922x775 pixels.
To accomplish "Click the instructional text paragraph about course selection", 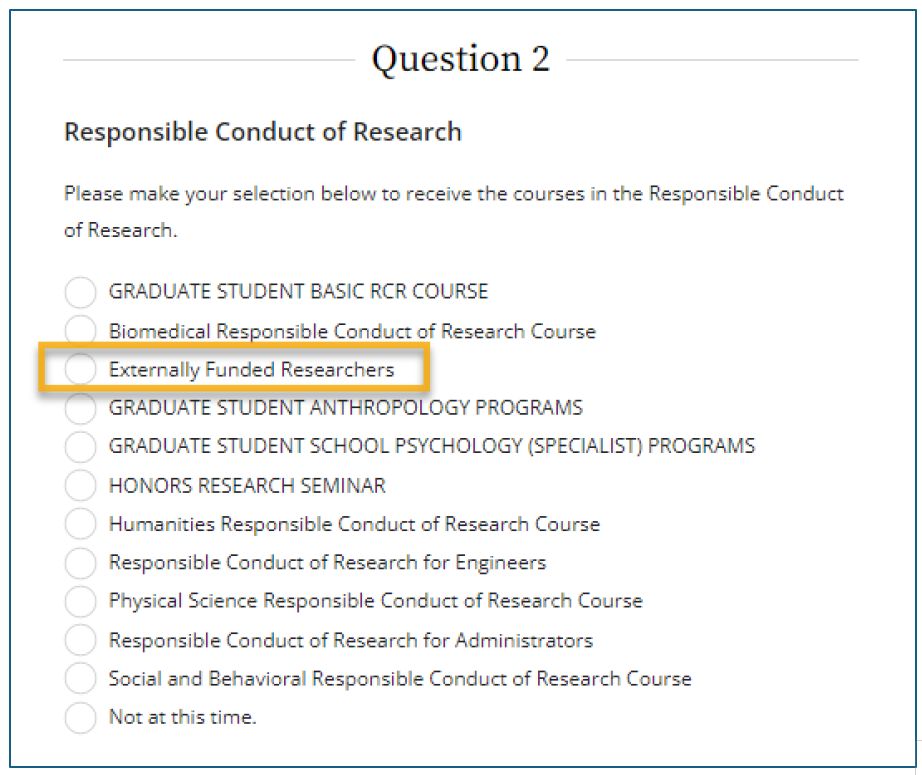I will click(x=453, y=207).
